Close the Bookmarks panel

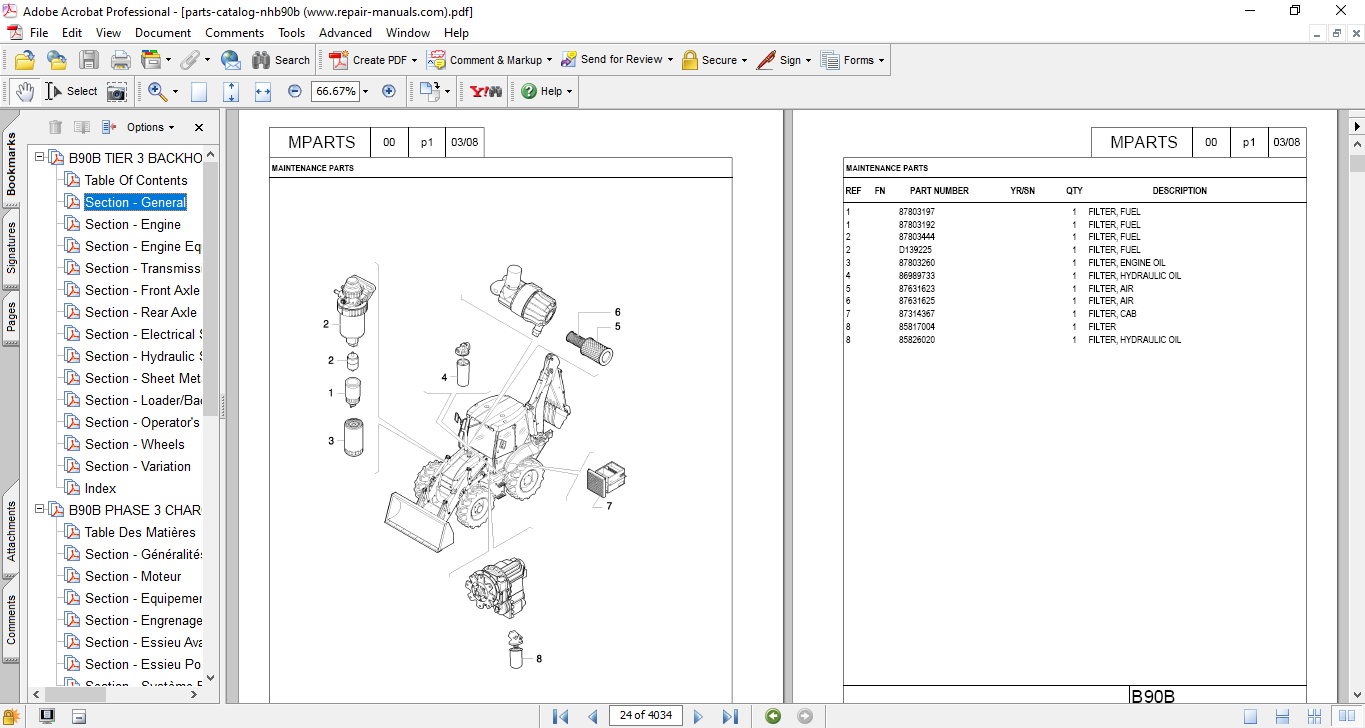(x=199, y=127)
